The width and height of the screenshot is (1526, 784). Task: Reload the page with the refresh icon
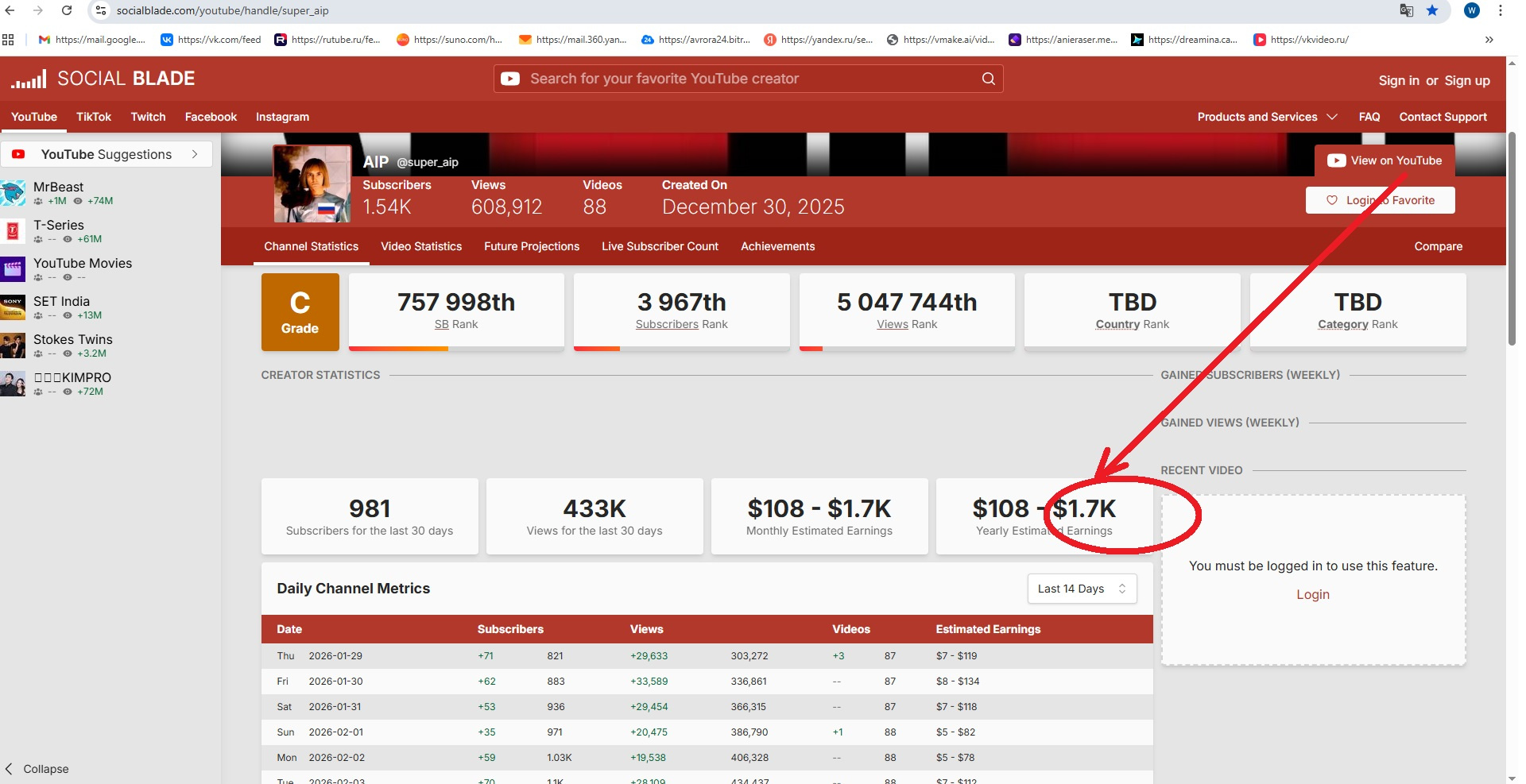[67, 10]
